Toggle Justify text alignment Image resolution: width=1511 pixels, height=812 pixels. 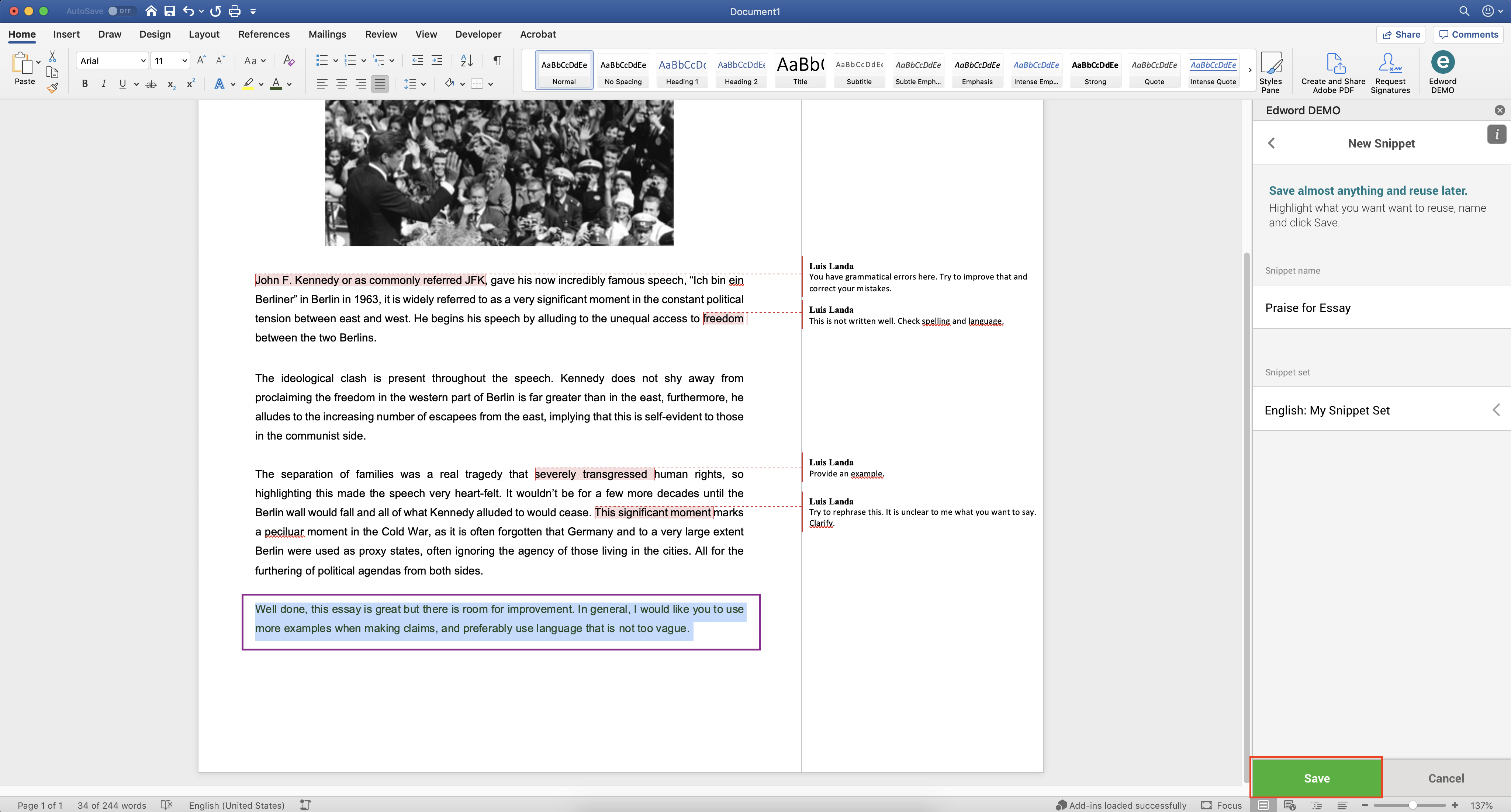click(x=380, y=84)
